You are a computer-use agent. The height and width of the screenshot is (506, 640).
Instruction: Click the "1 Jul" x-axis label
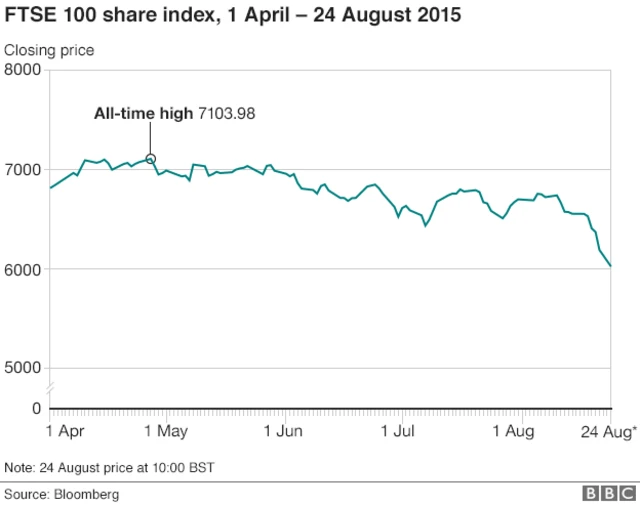pos(398,432)
